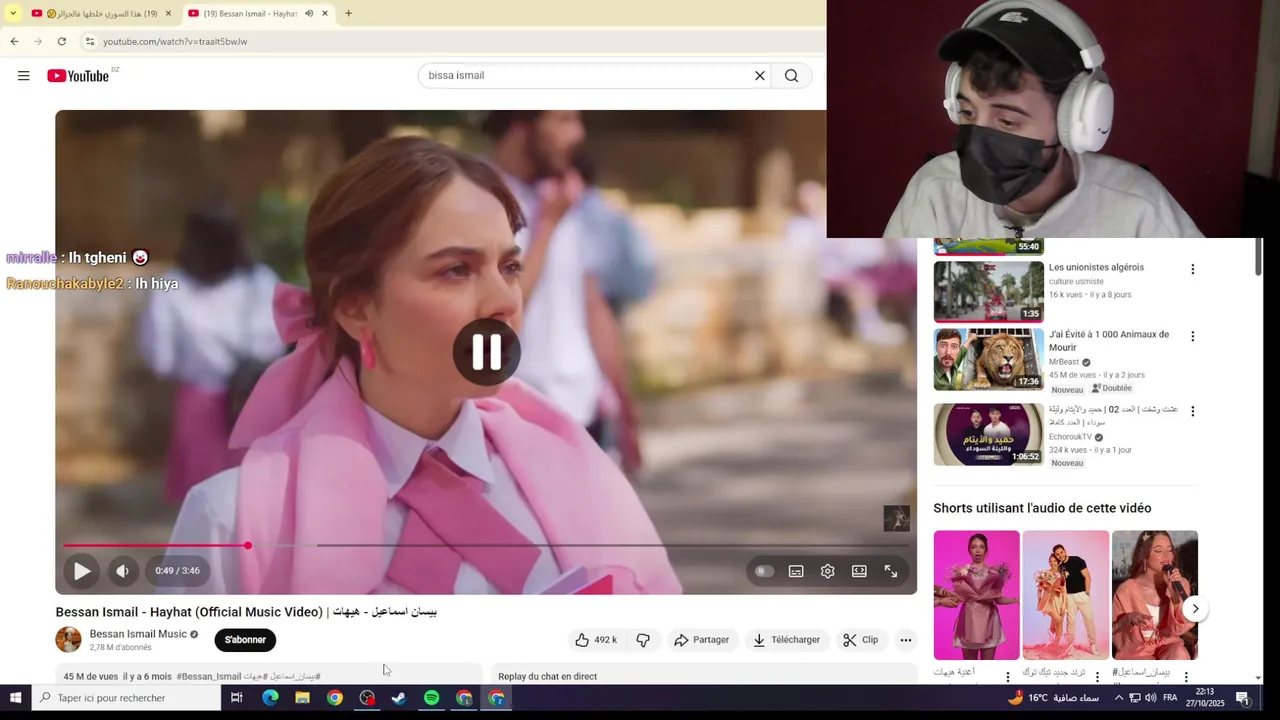The height and width of the screenshot is (720, 1280).
Task: Turn on subtitles in the player
Action: (796, 571)
